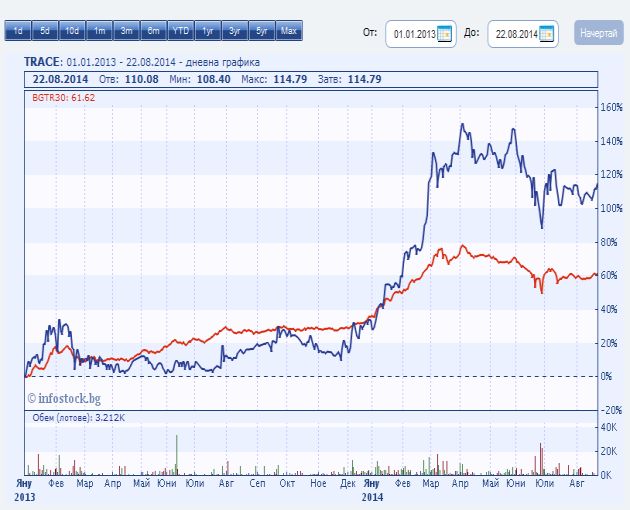
Task: Show year-to-date with YTD button
Action: click(x=181, y=31)
